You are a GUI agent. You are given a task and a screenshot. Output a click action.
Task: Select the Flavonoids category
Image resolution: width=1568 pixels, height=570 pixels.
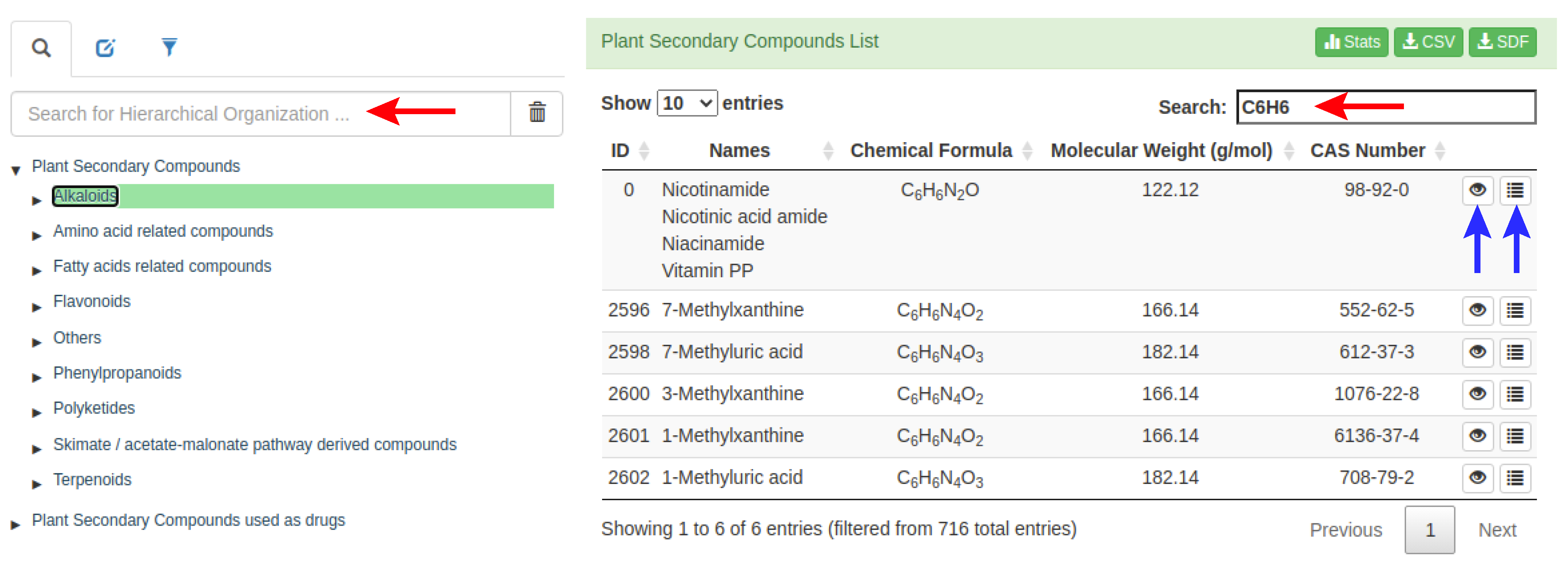92,301
